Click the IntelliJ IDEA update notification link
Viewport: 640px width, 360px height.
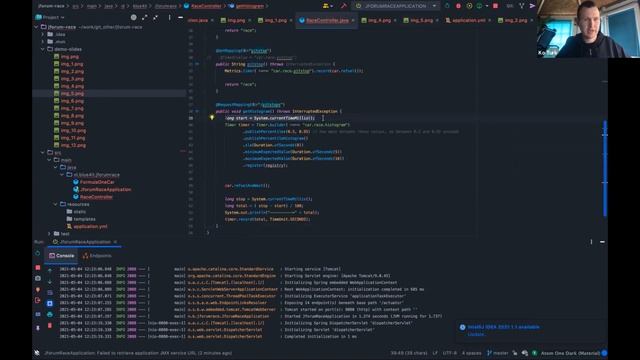pyautogui.click(x=476, y=334)
